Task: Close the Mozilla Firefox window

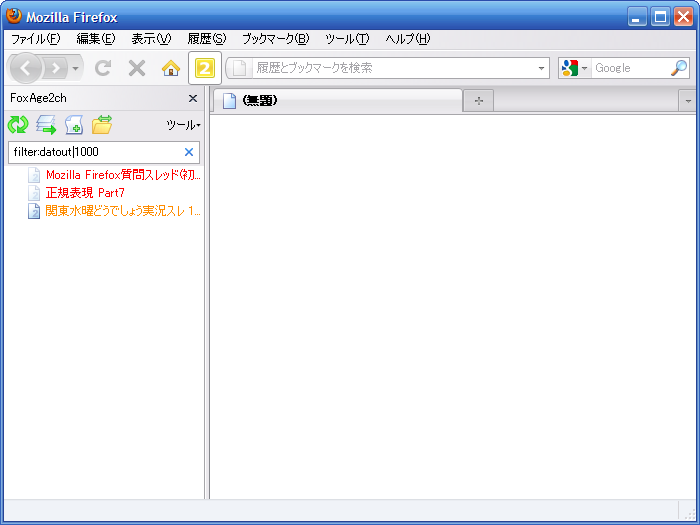Action: 683,17
